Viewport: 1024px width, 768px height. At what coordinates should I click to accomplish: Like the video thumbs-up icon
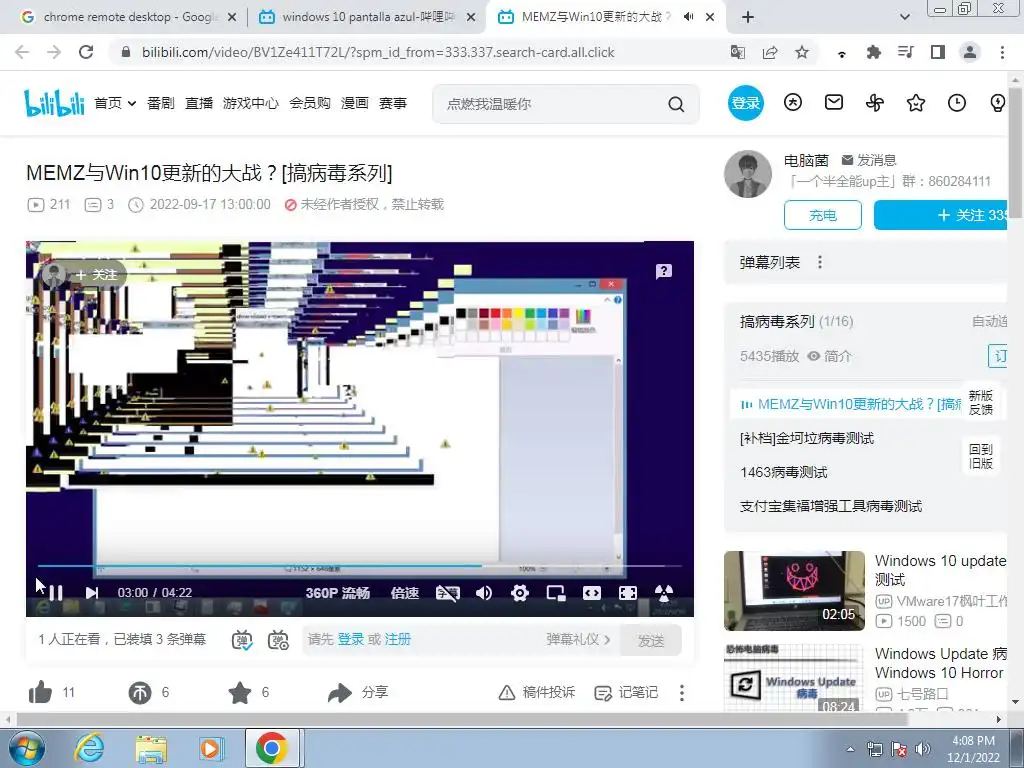(x=40, y=692)
